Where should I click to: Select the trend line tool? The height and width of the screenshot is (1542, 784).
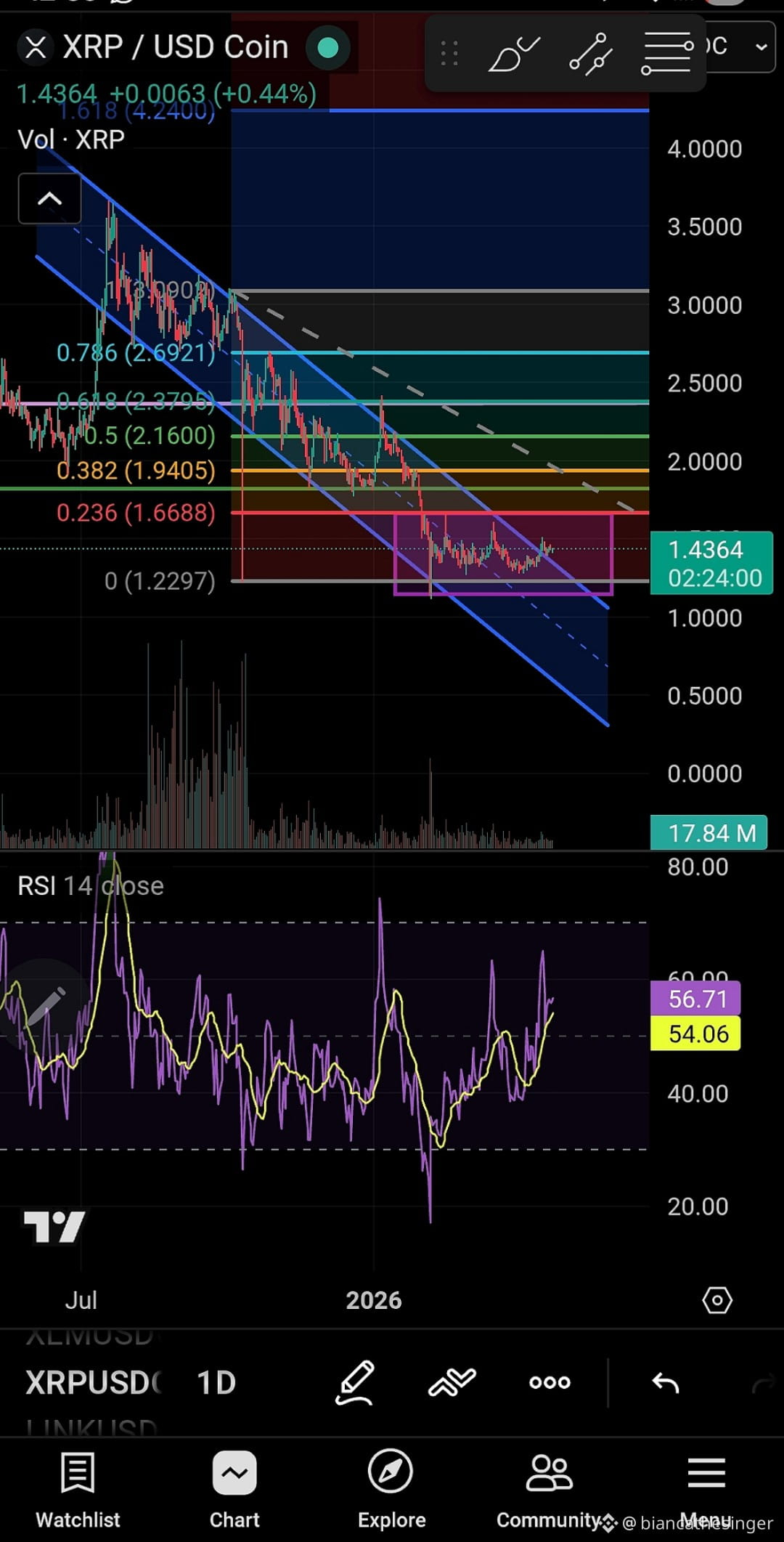[x=590, y=54]
